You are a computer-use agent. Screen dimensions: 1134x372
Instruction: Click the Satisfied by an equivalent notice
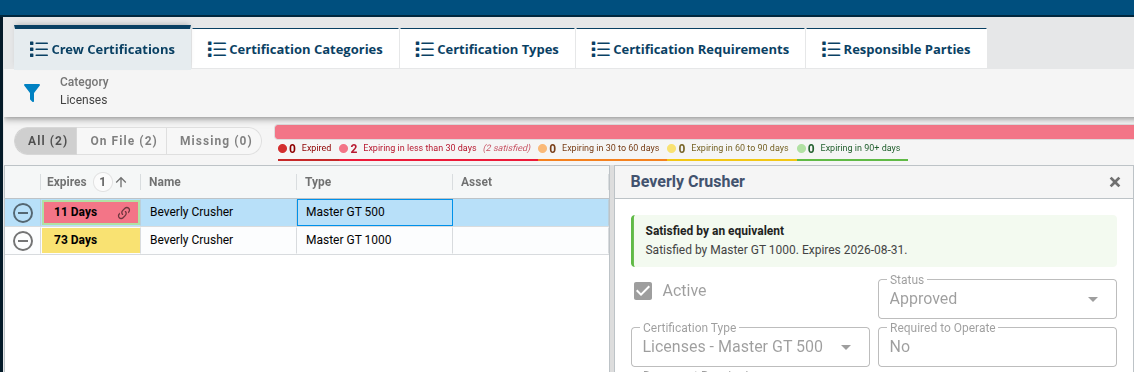(x=874, y=241)
